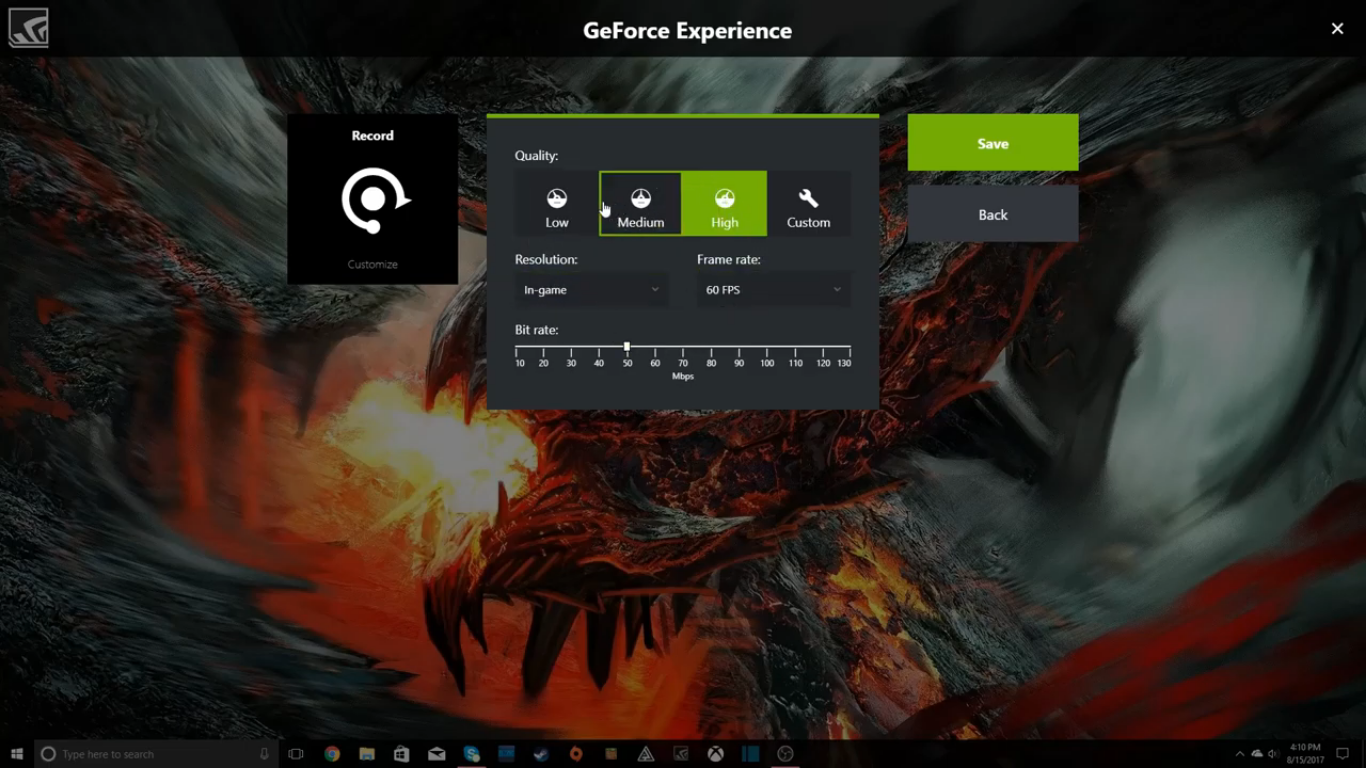Image resolution: width=1366 pixels, height=768 pixels.
Task: Click the "Bit rate:" label
Action: tap(537, 330)
